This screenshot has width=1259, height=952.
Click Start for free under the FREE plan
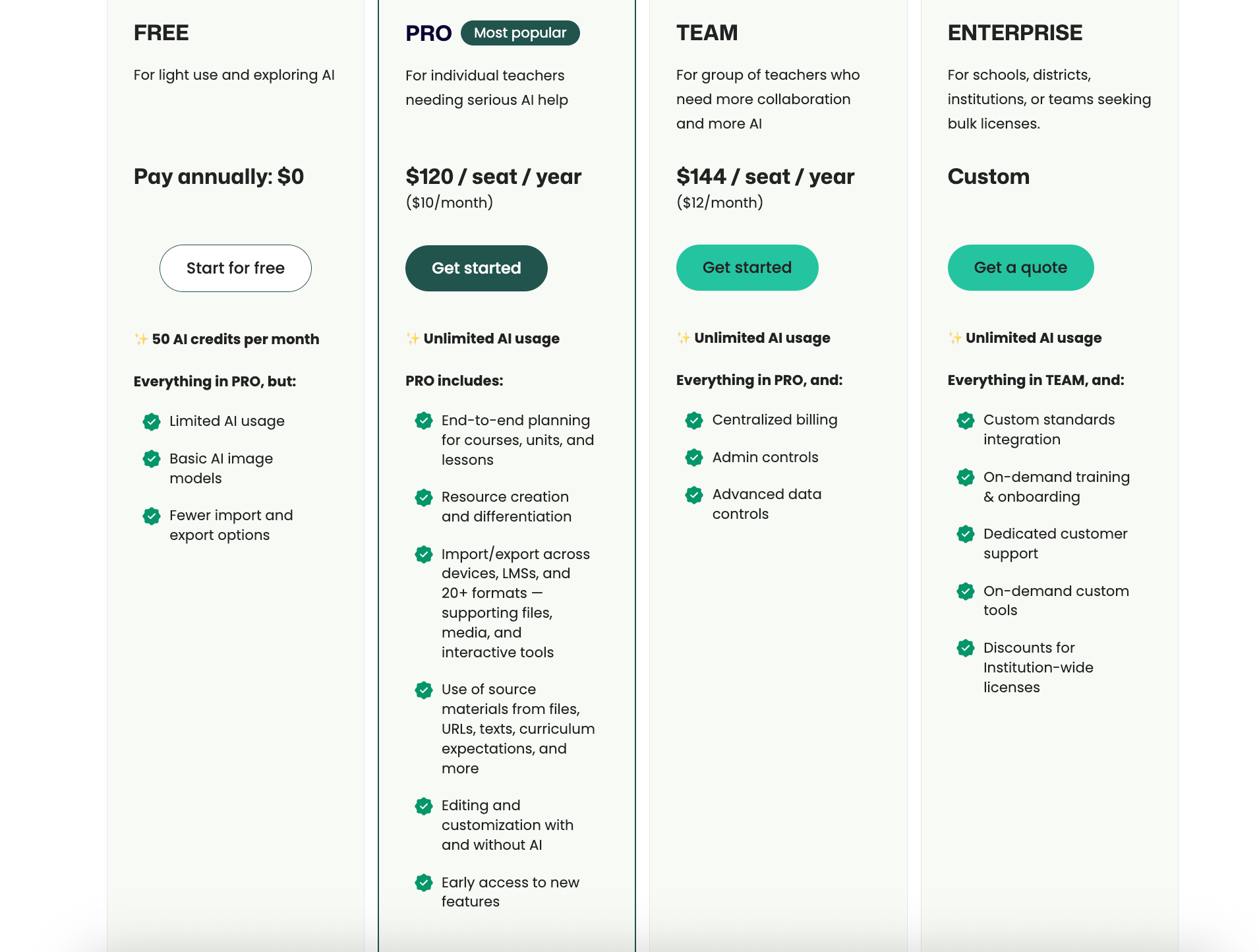pos(235,268)
